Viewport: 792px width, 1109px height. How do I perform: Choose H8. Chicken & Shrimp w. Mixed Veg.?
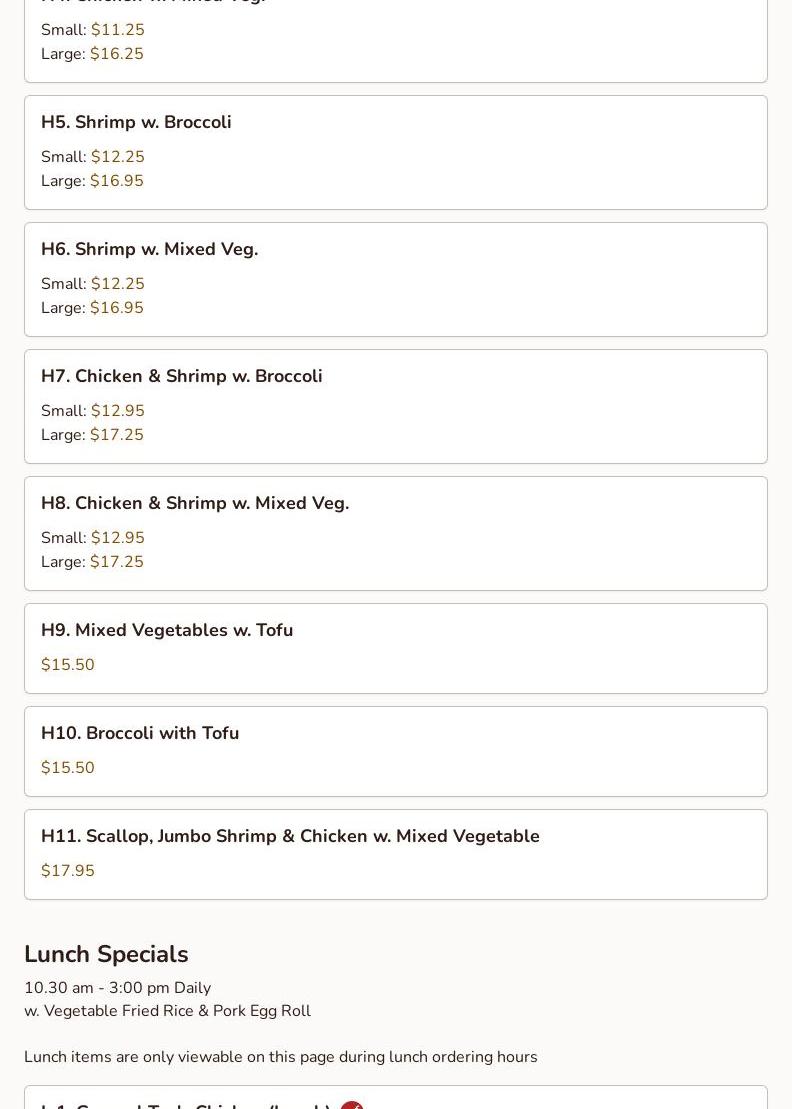(x=194, y=503)
